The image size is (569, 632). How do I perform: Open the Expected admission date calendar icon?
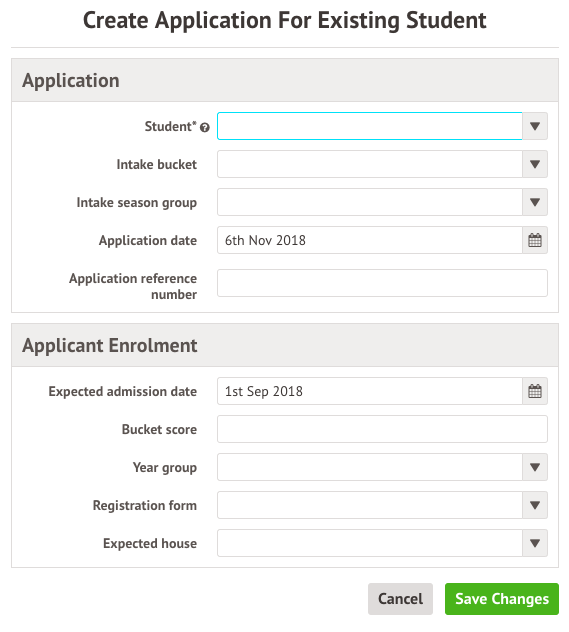coord(535,391)
